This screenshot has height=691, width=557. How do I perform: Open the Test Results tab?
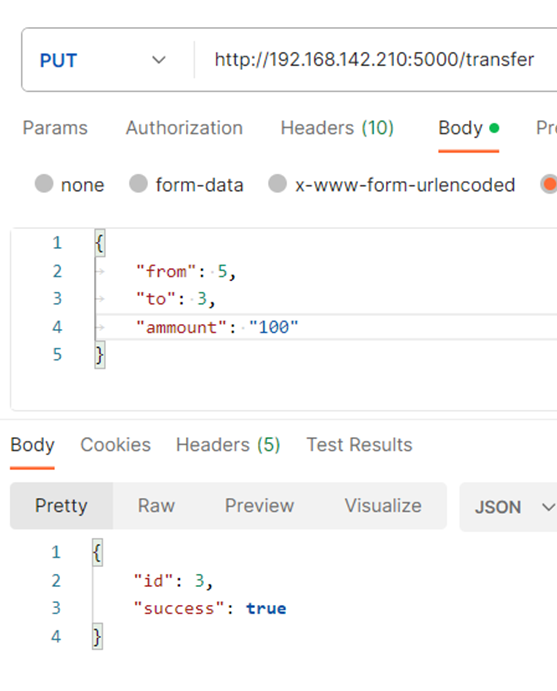[360, 445]
